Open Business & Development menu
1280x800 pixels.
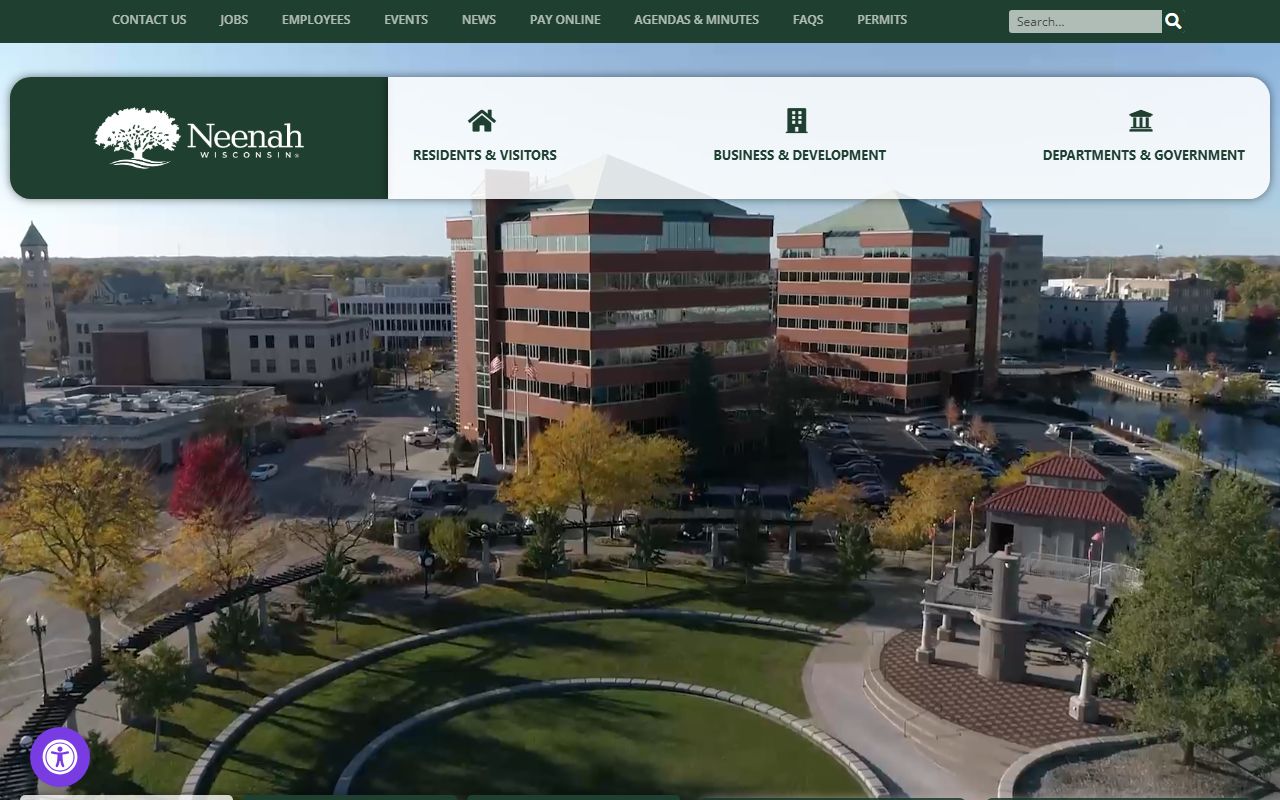click(x=799, y=155)
